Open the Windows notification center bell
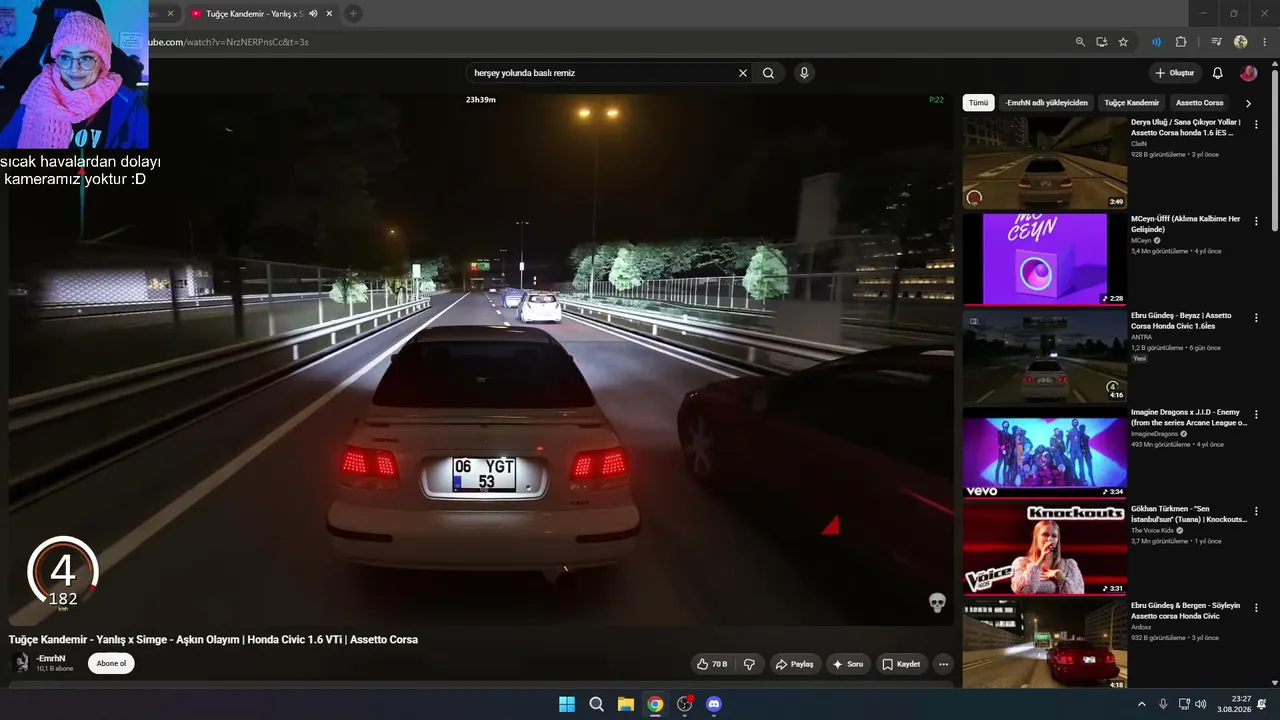This screenshot has width=1280, height=720. click(x=1262, y=704)
